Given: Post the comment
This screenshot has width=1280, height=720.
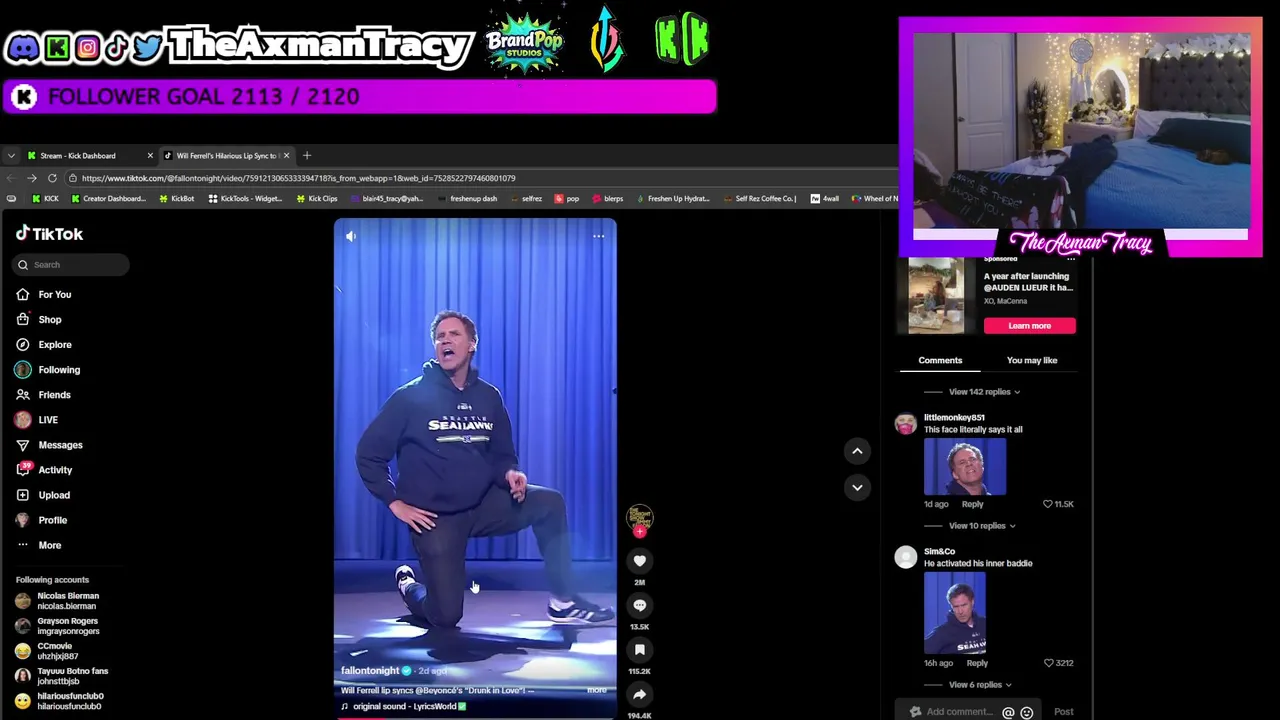Looking at the screenshot, I should point(1064,712).
